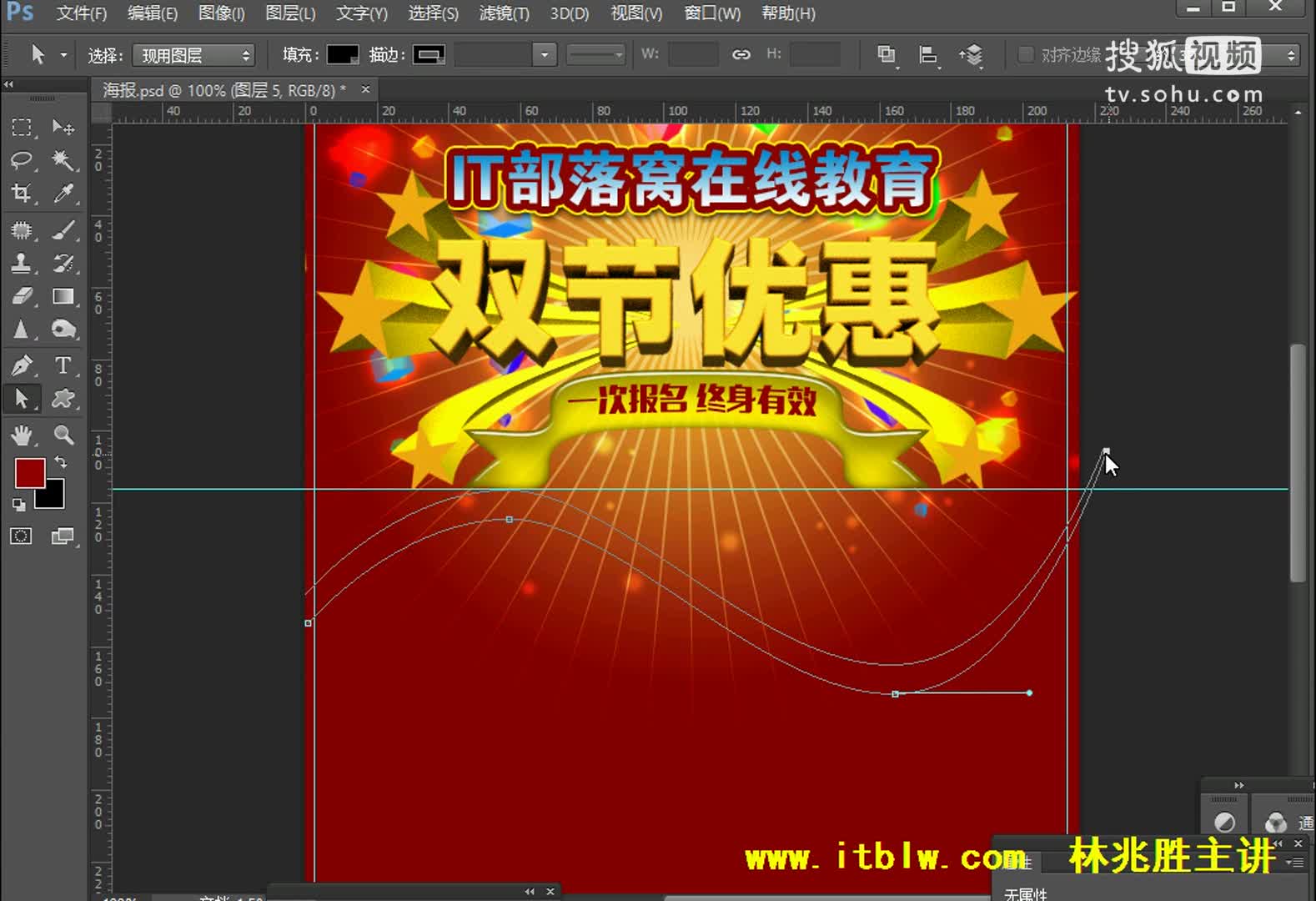Click the H height input field
The width and height of the screenshot is (1316, 901).
(x=816, y=55)
